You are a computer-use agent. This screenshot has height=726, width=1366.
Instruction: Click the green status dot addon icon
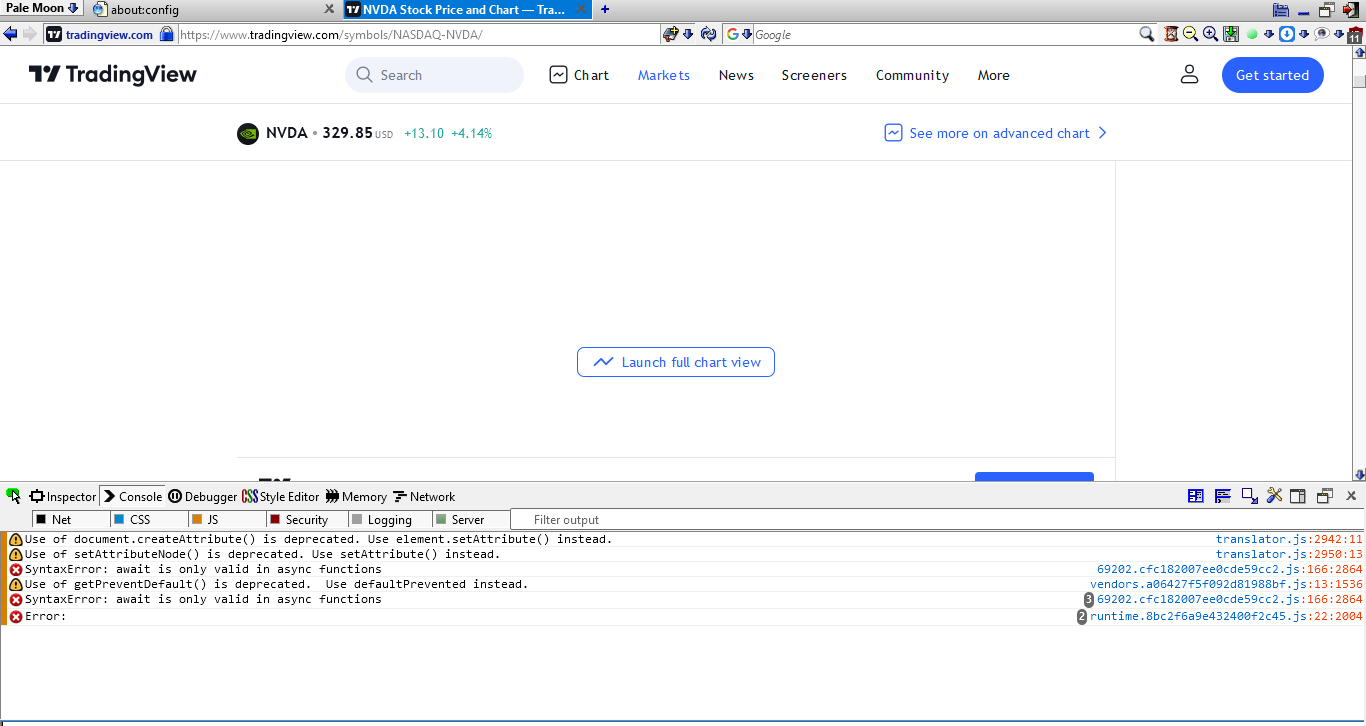coord(1252,34)
